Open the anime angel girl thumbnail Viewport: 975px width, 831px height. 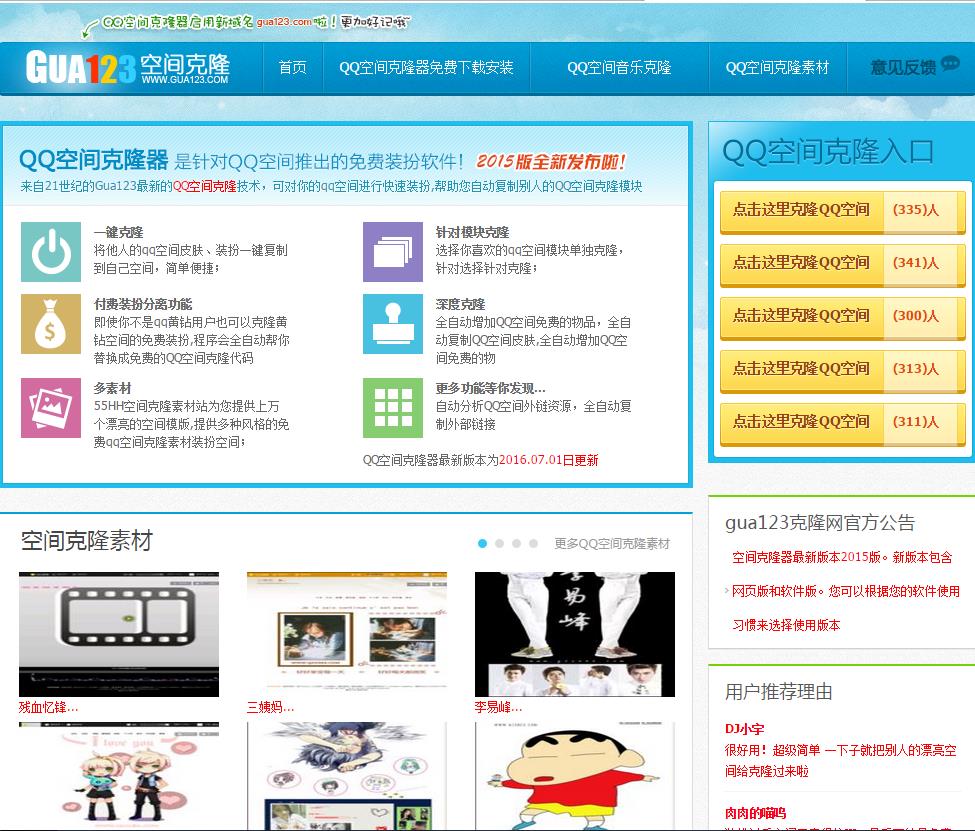(x=347, y=776)
